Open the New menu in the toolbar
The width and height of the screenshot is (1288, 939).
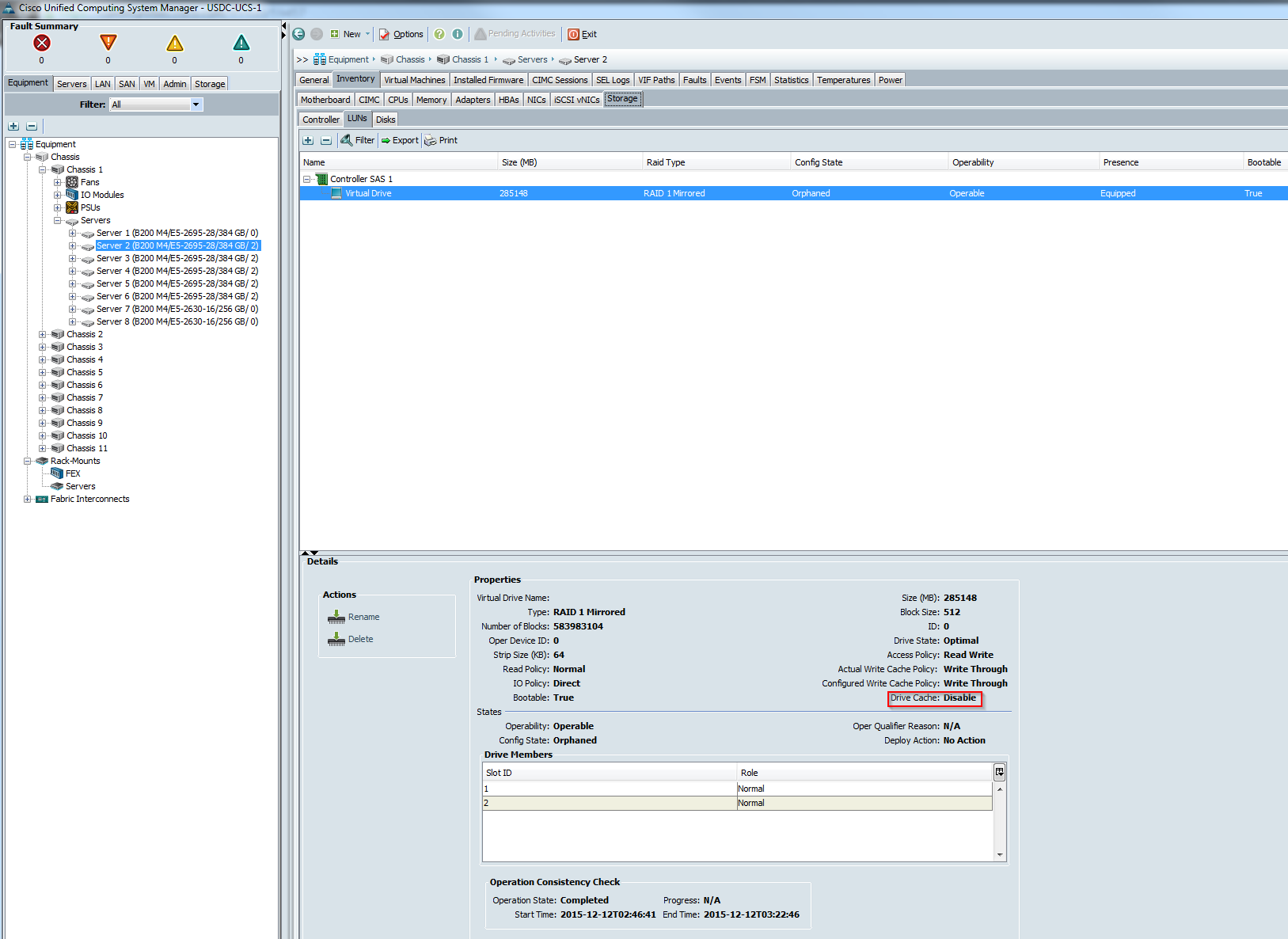[348, 34]
